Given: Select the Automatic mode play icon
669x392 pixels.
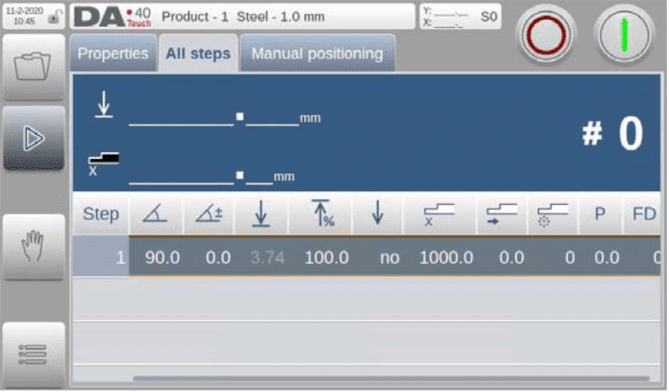Looking at the screenshot, I should [33, 138].
